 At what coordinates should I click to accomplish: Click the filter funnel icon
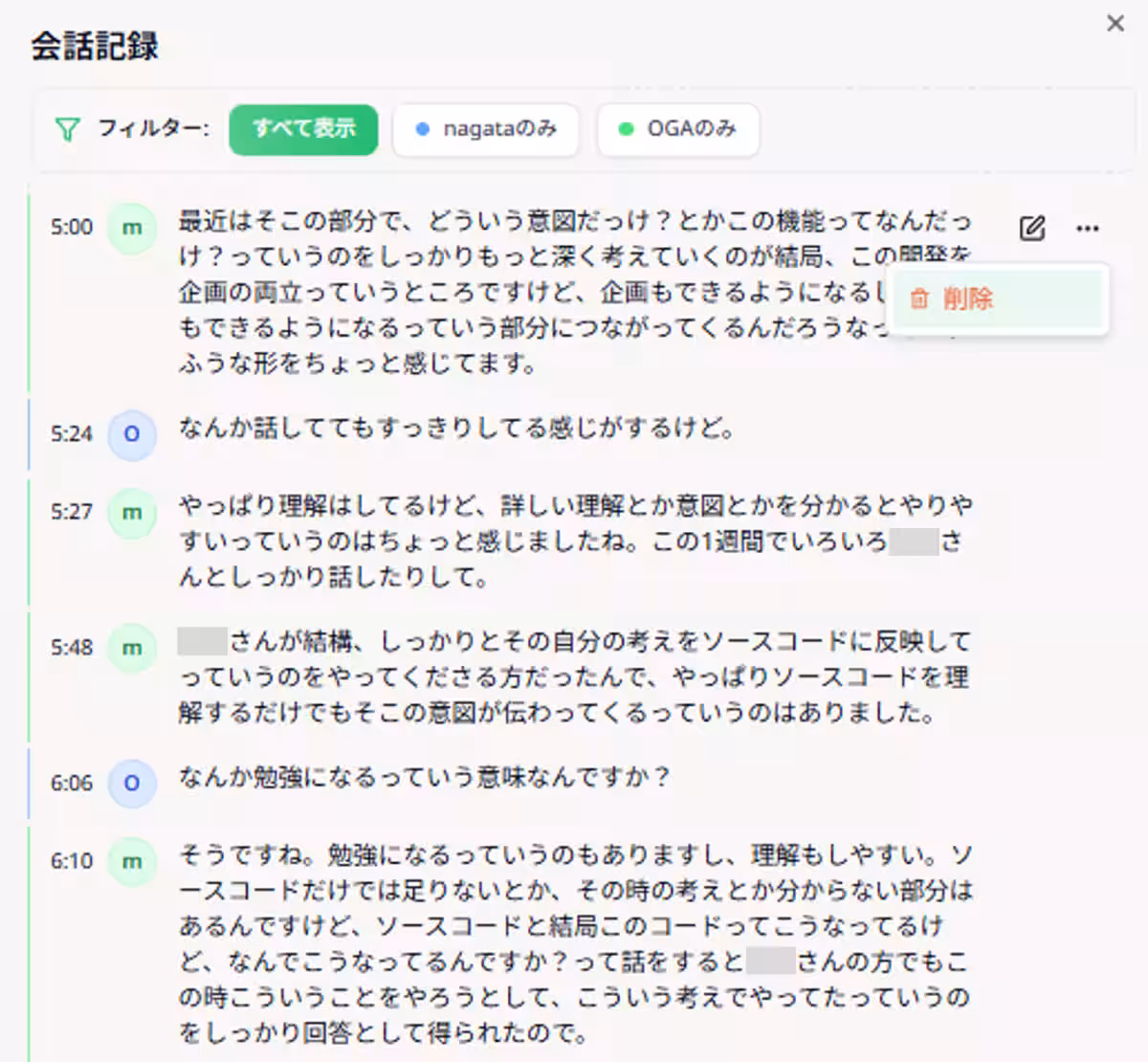point(66,128)
